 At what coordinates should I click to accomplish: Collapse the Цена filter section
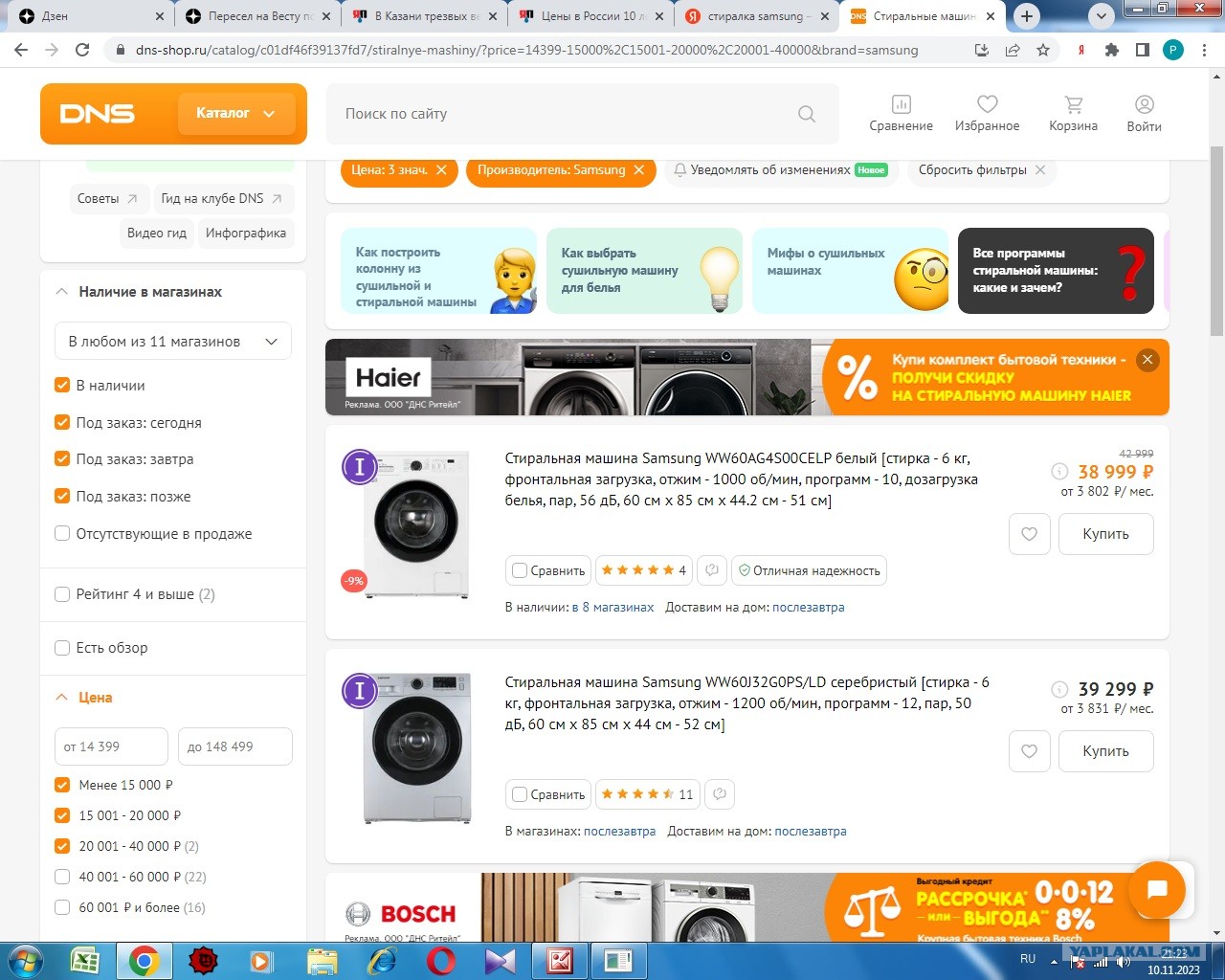(x=61, y=698)
